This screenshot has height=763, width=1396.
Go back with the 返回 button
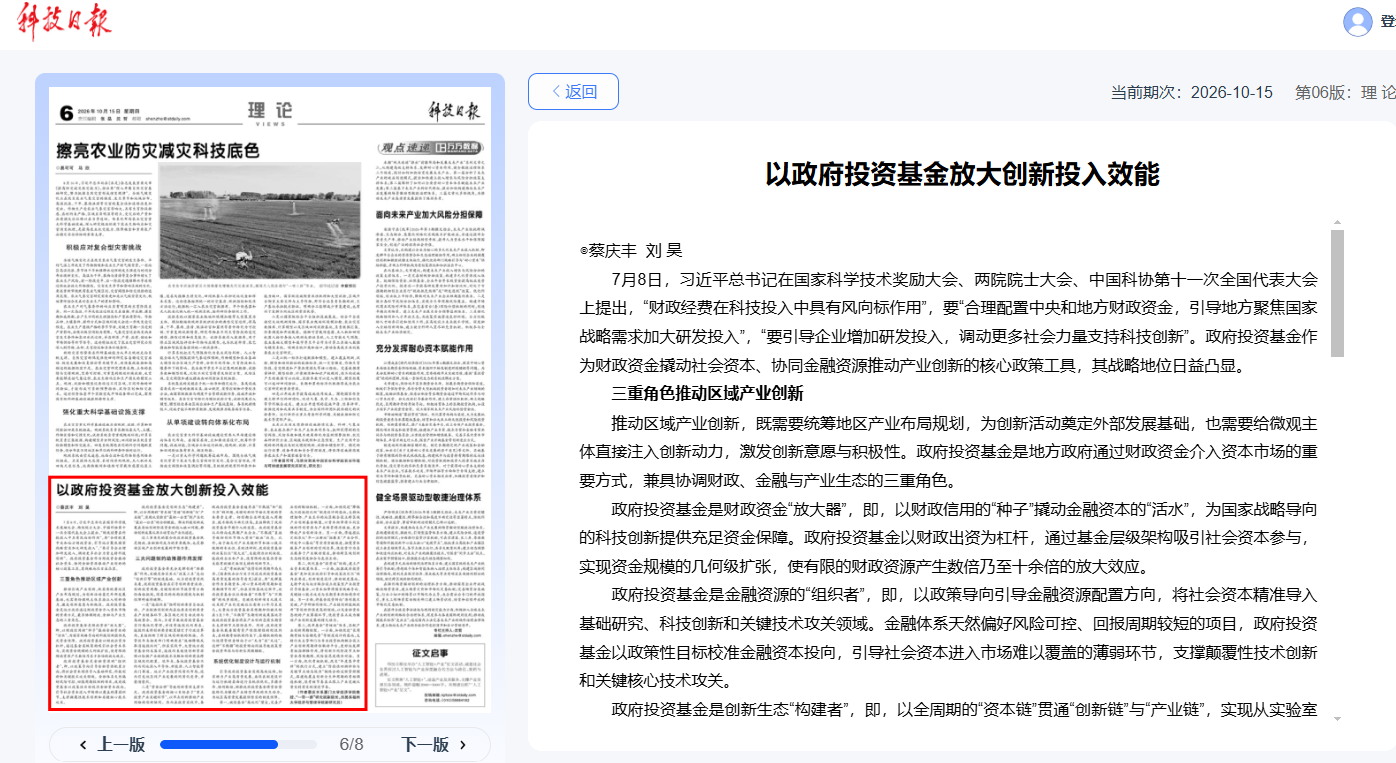pos(573,91)
